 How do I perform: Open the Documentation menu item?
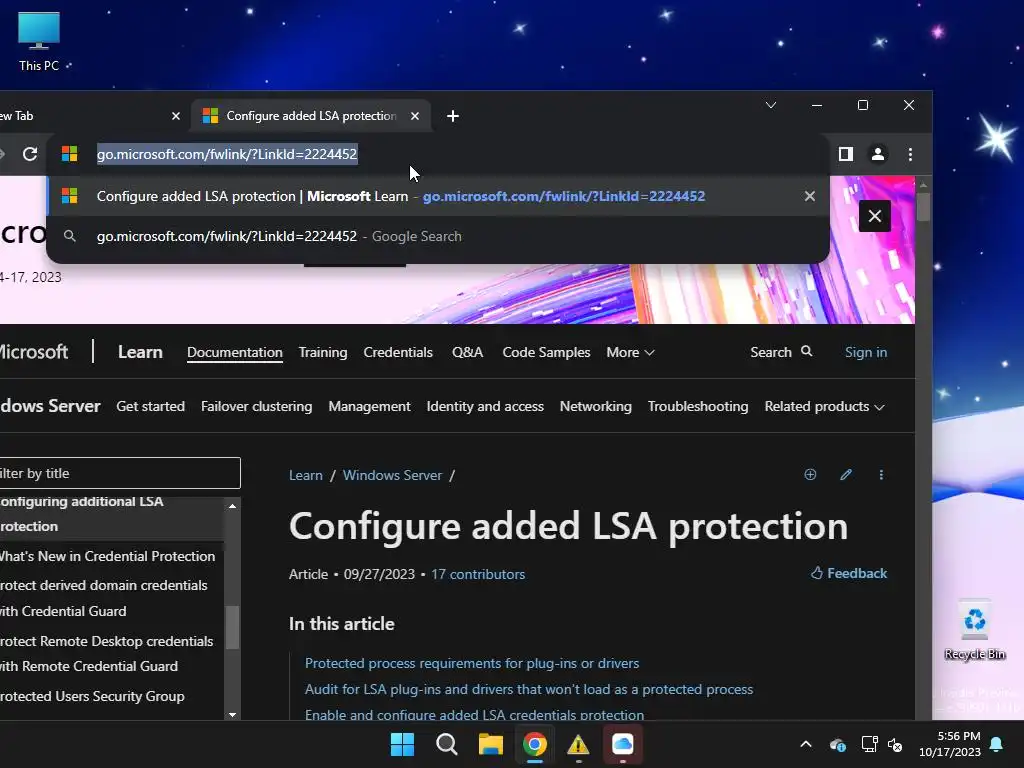pos(235,353)
